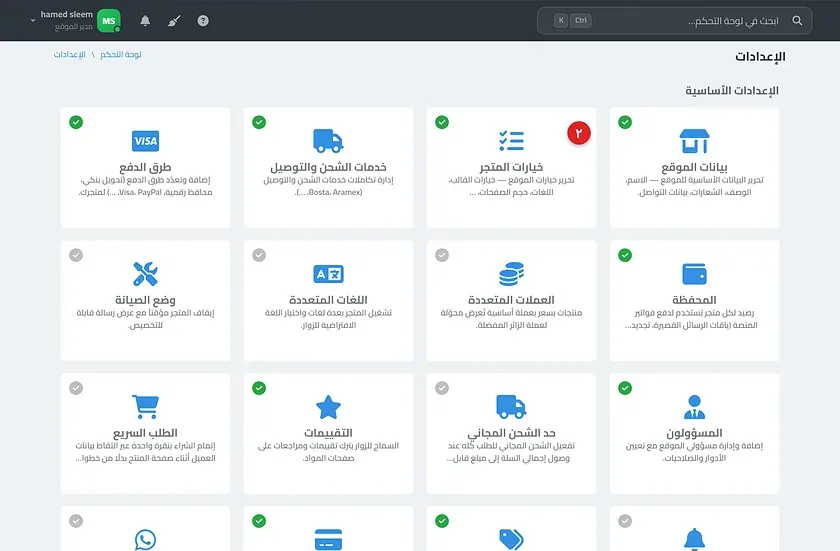840x551 pixels.
Task: Click the person icon for المسؤولون
Action: (694, 406)
